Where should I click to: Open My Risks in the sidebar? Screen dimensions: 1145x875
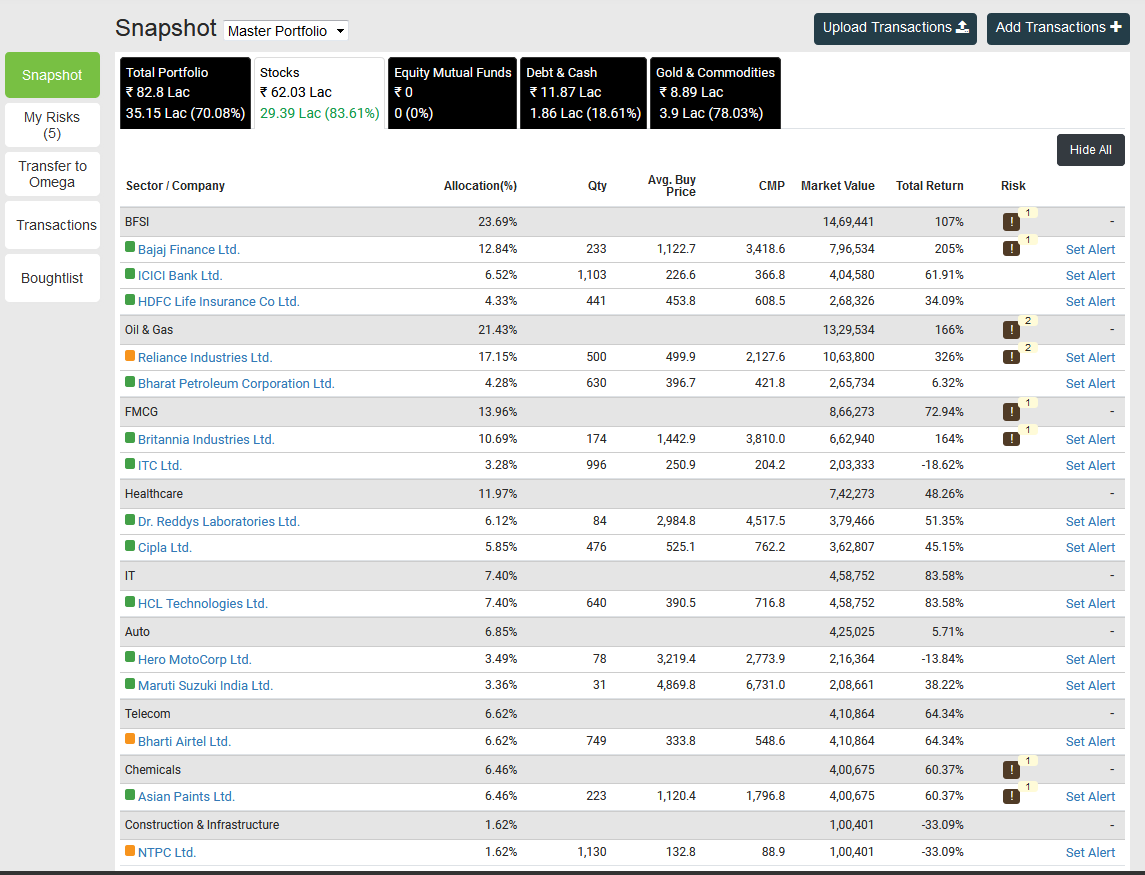point(52,125)
